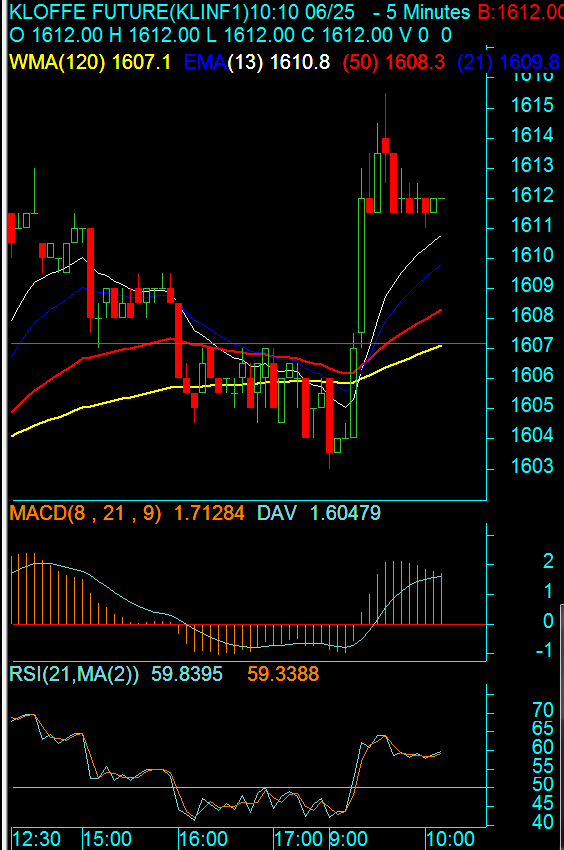Click RSI axis label 55
The image size is (564, 850).
pos(543,767)
